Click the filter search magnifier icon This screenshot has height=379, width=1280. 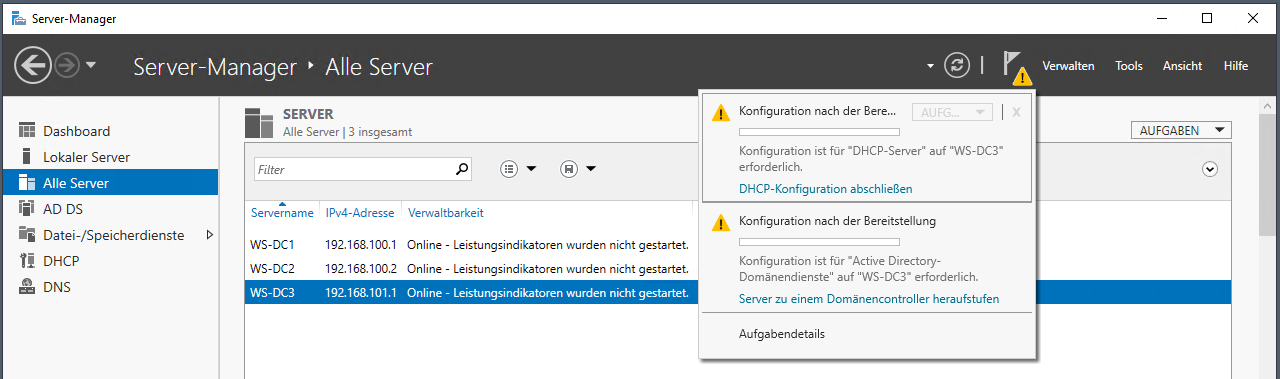click(462, 170)
